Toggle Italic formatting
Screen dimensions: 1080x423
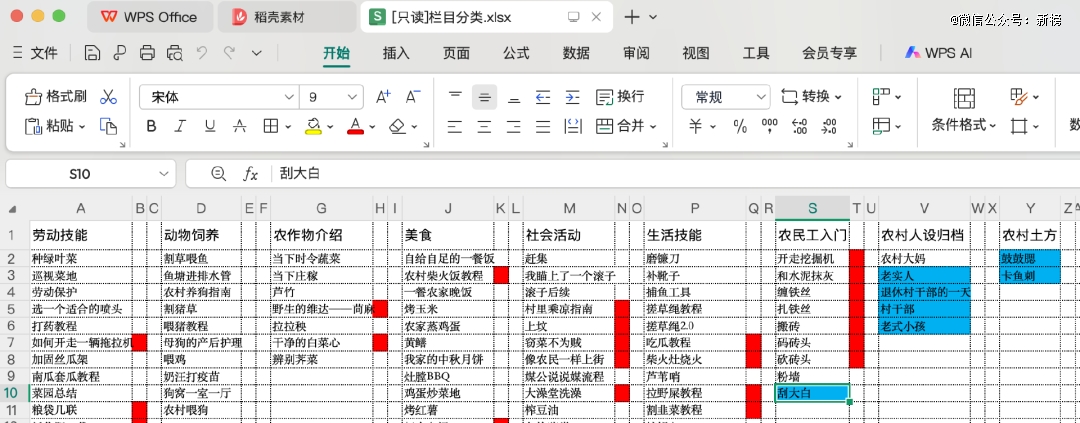pos(180,126)
